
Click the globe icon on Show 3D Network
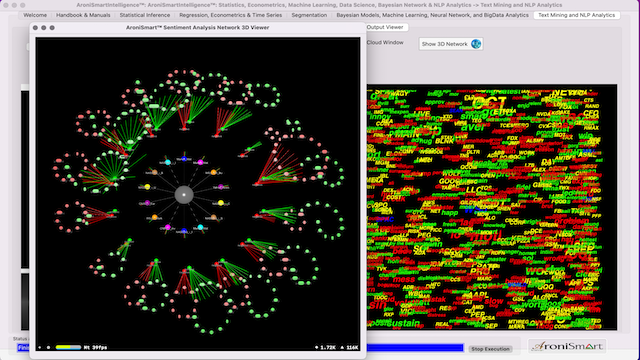click(476, 44)
